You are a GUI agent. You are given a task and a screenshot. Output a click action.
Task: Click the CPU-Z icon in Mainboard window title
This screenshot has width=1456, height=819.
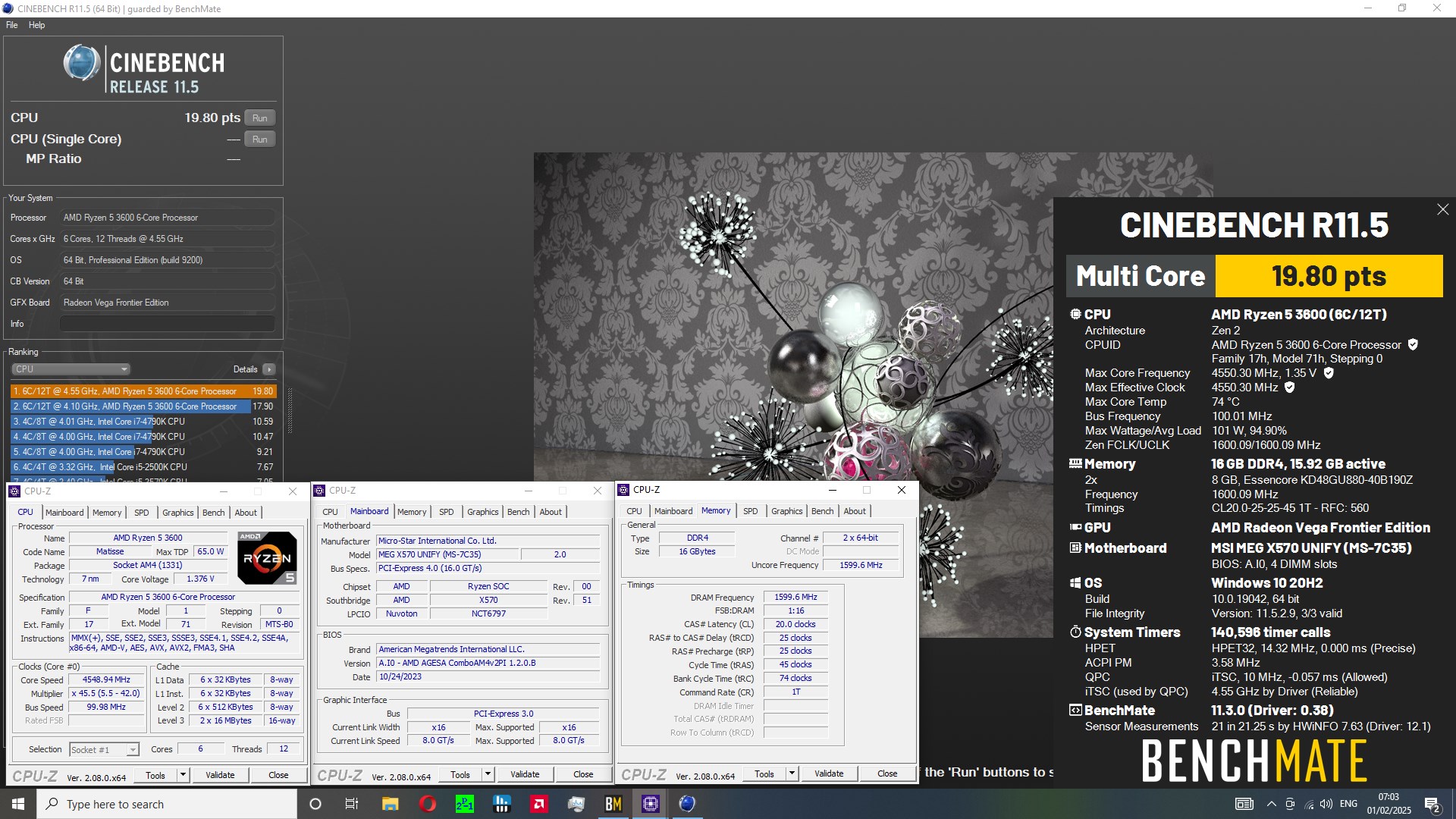320,491
